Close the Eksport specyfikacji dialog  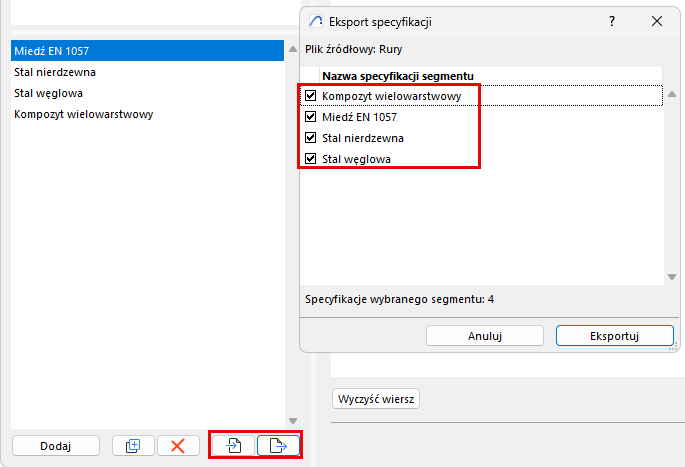pyautogui.click(x=657, y=21)
